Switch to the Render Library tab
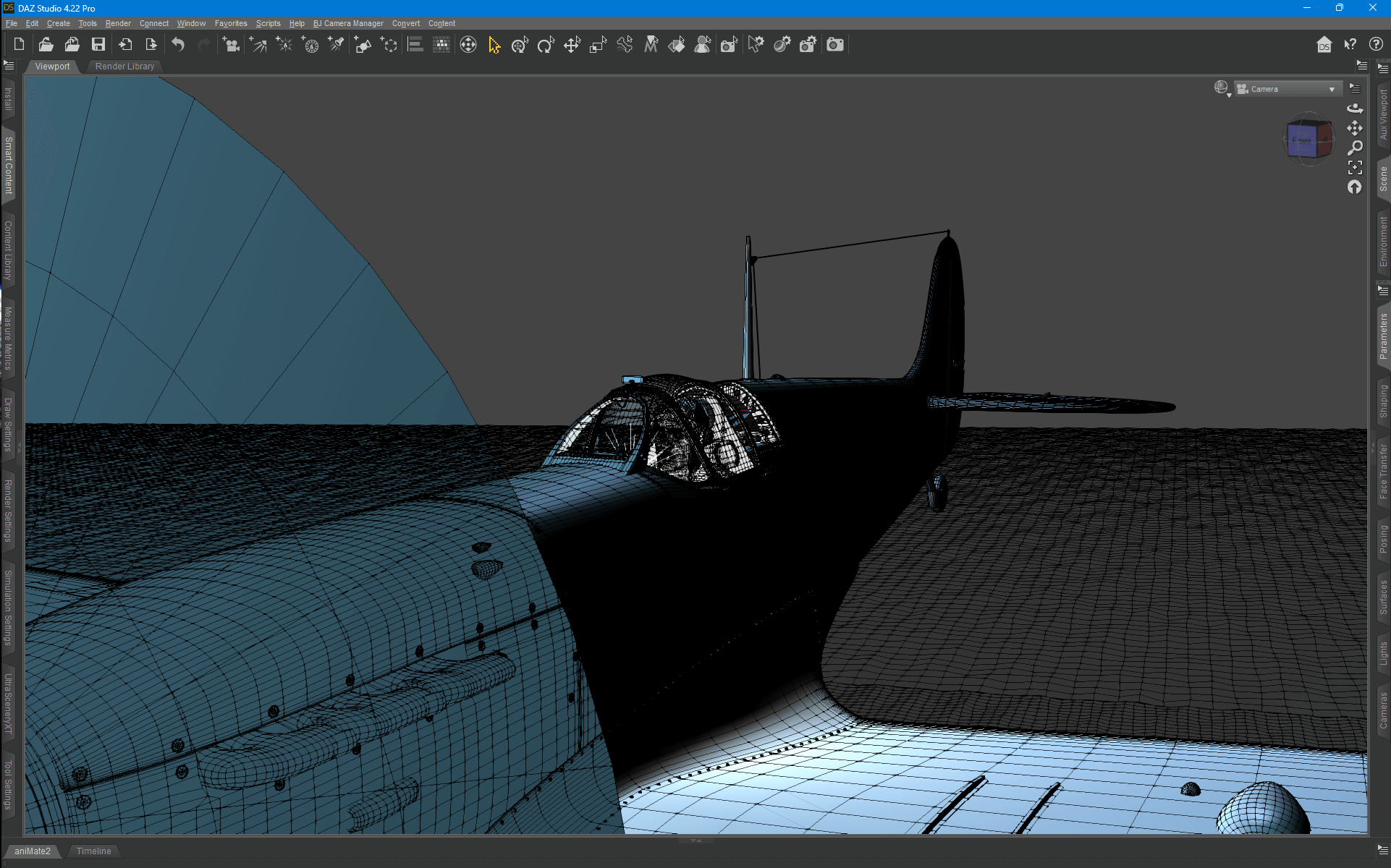Screen dimensions: 1391x868 (124, 67)
